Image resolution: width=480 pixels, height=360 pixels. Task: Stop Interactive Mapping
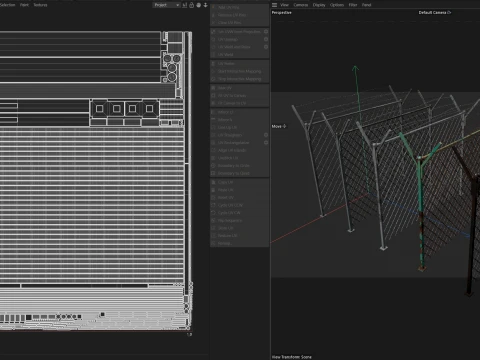[240, 79]
